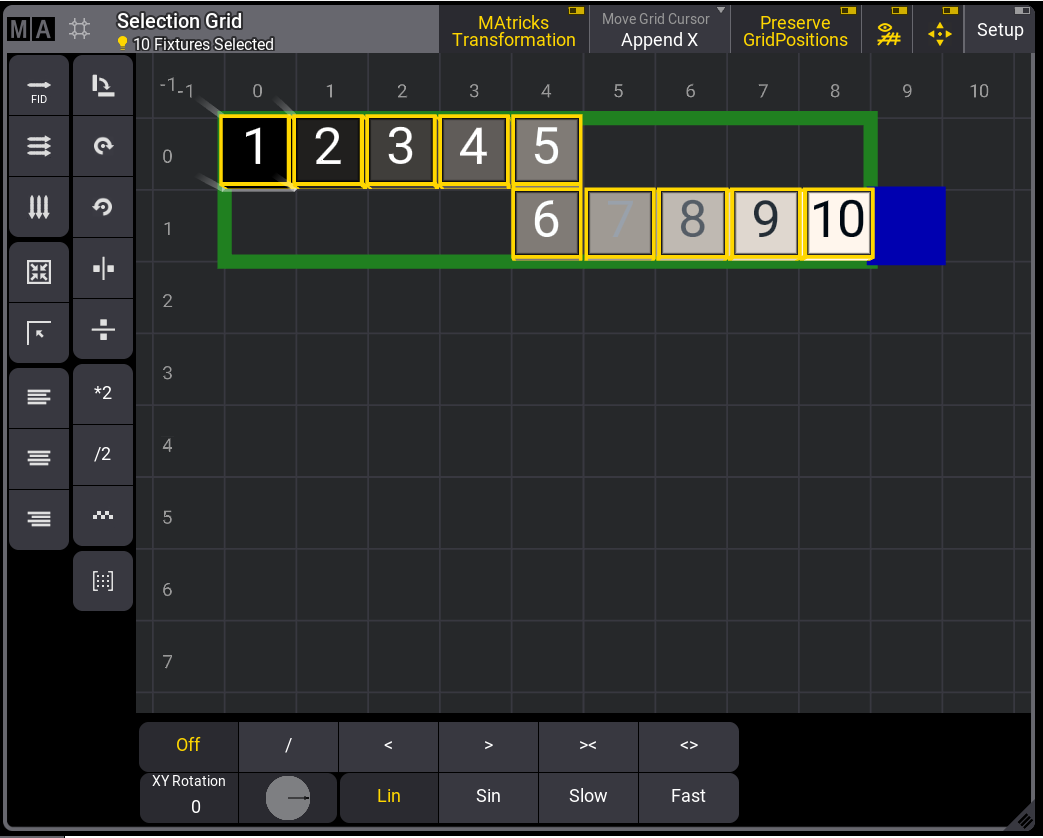
Task: Click the XY Rotation dial
Action: tap(288, 798)
